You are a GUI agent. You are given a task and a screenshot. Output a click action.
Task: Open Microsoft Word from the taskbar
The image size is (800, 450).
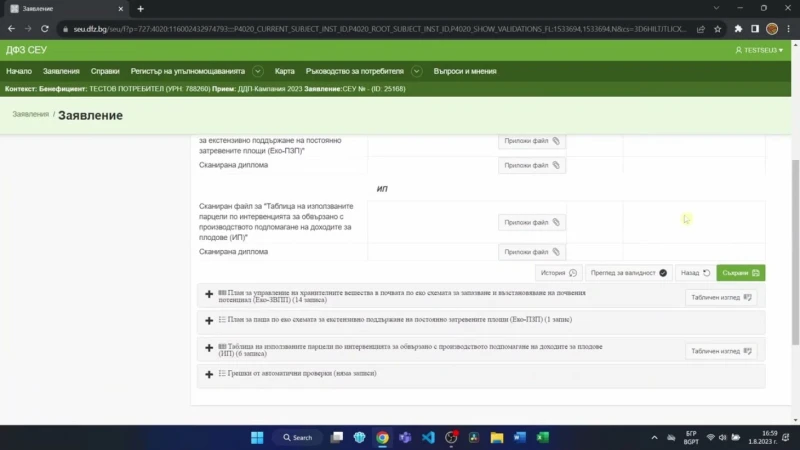point(520,437)
